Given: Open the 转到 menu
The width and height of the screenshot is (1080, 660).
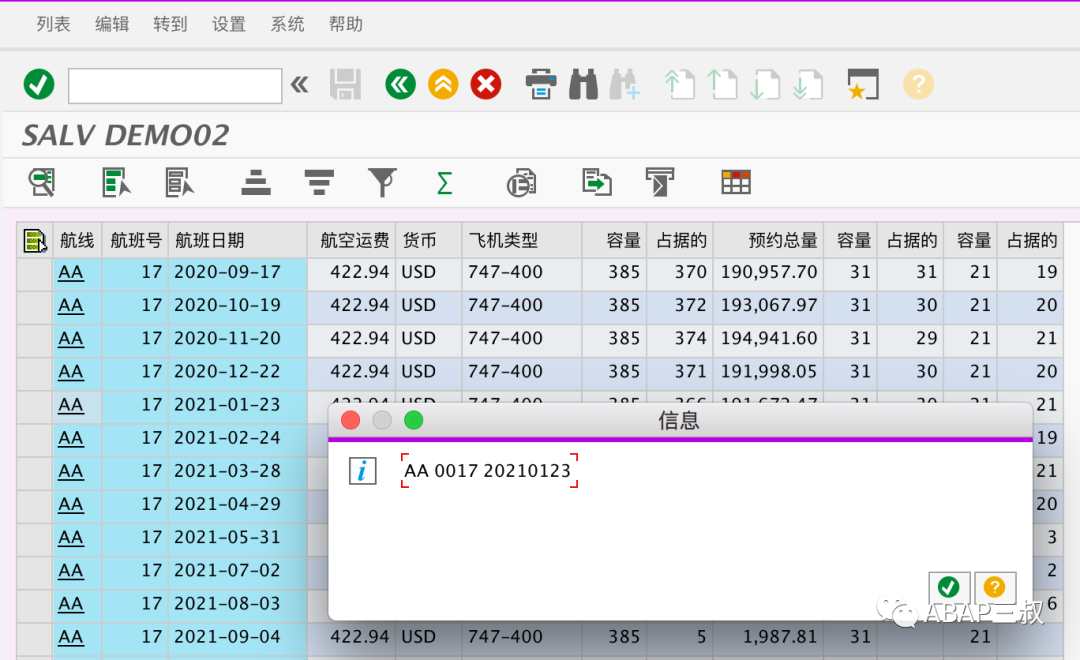Looking at the screenshot, I should pyautogui.click(x=170, y=24).
